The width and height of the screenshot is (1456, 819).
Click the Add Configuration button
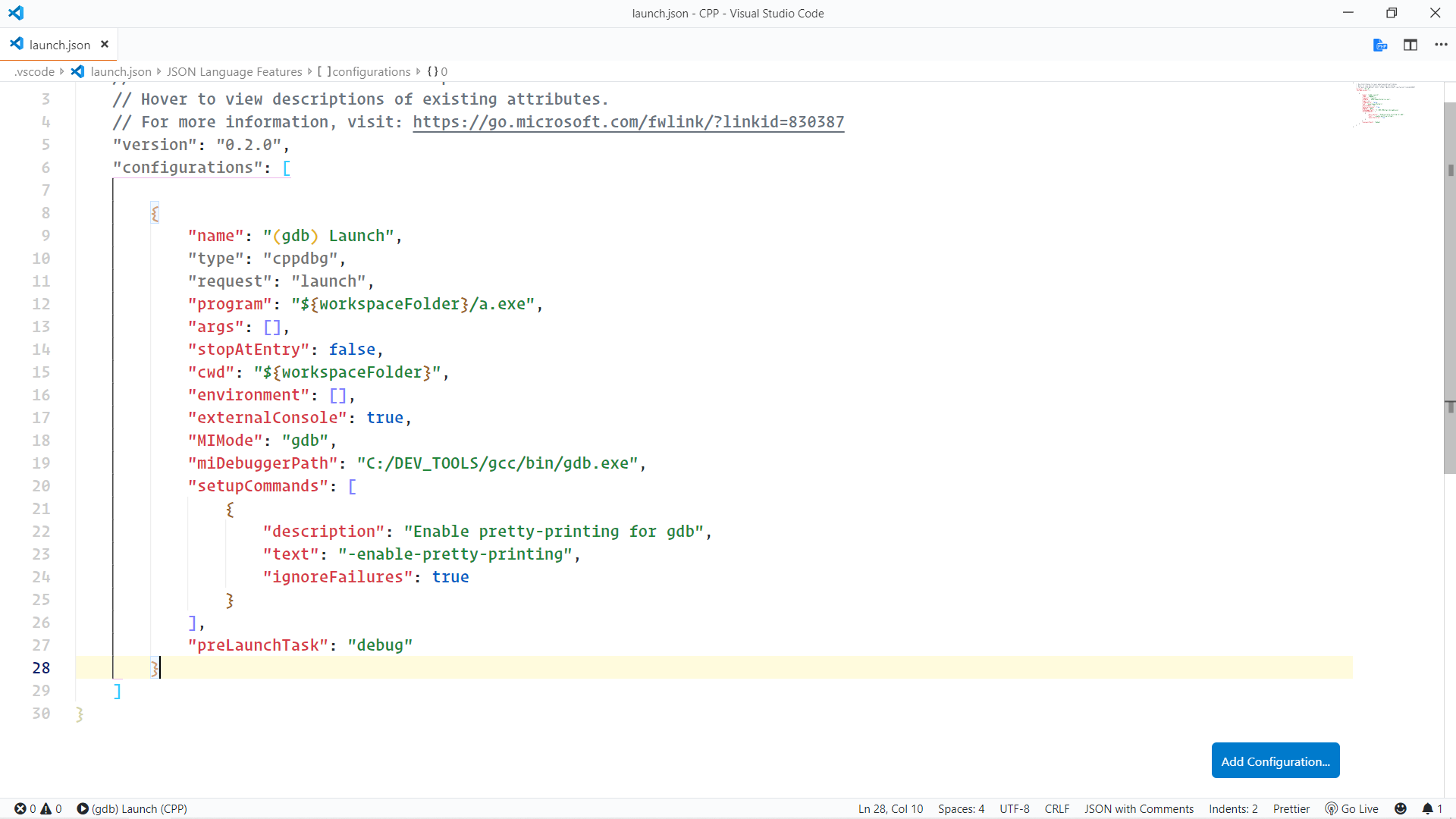(x=1275, y=761)
